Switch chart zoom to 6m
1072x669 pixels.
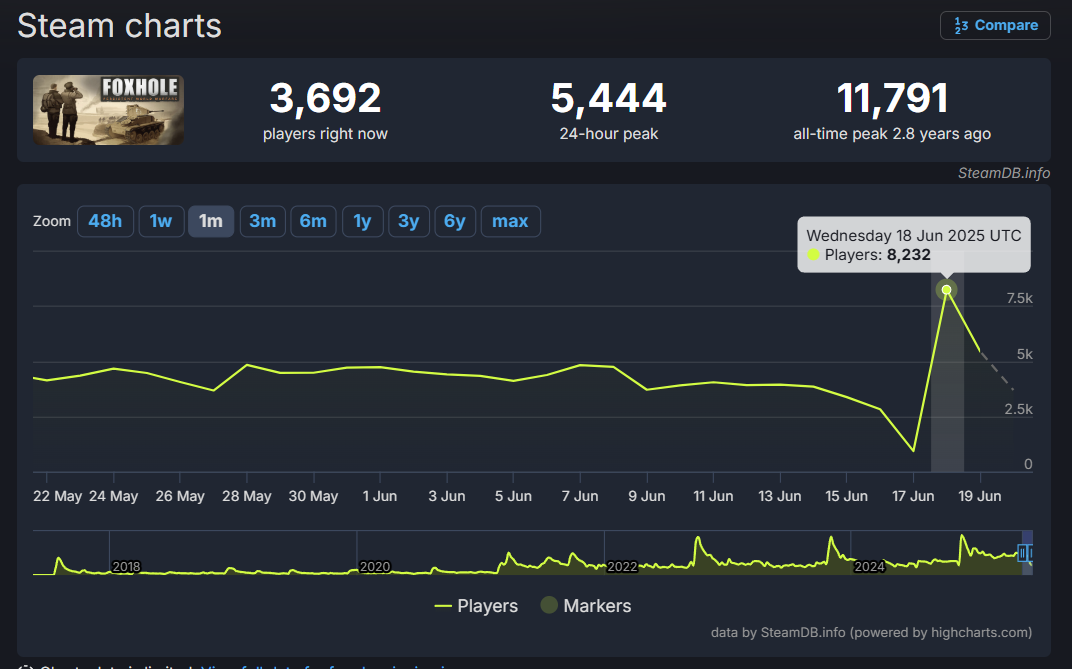pyautogui.click(x=313, y=221)
